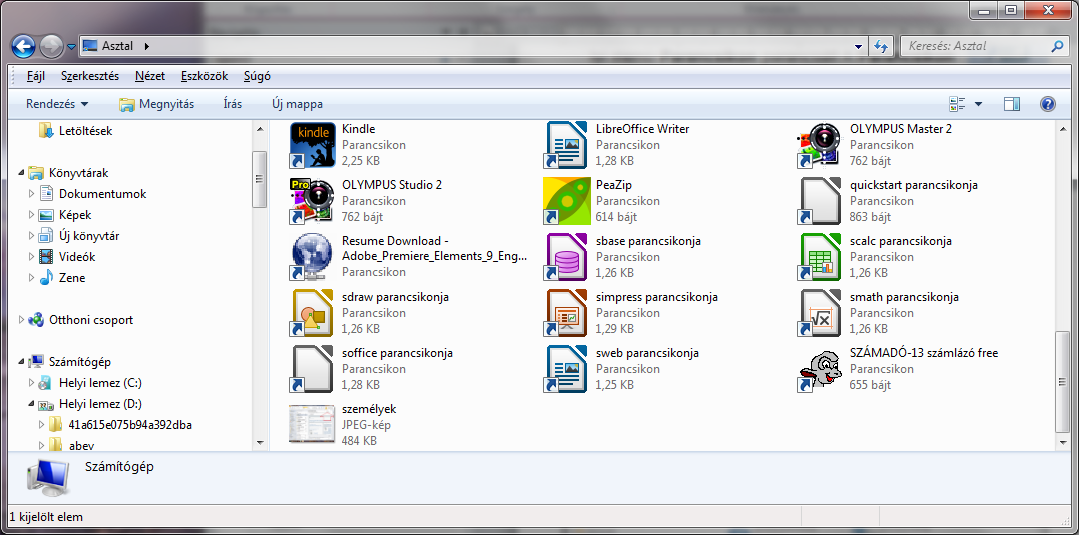1079x535 pixels.
Task: Open the Nézet menu
Action: click(150, 76)
